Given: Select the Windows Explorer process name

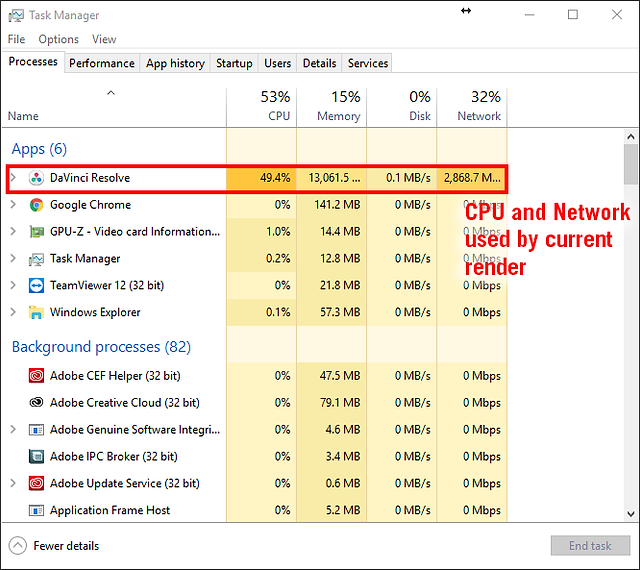Looking at the screenshot, I should (x=95, y=312).
